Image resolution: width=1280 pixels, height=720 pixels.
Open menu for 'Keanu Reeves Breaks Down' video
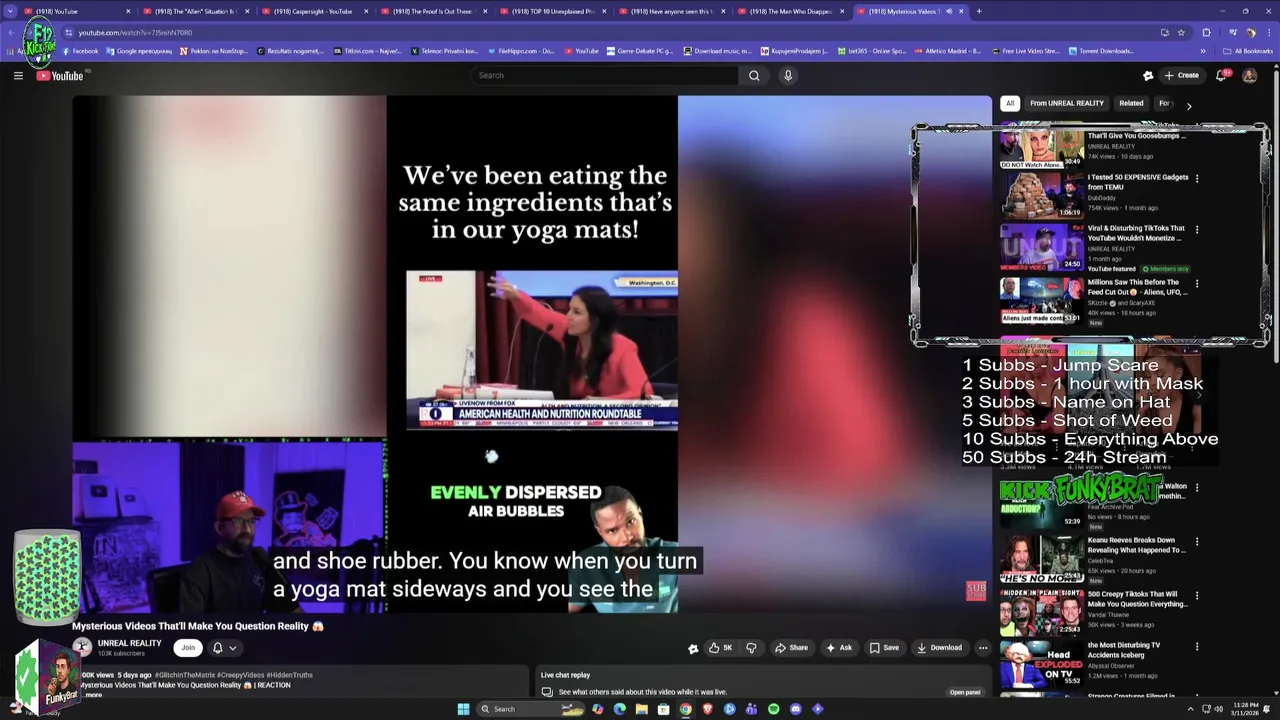[x=1197, y=541]
